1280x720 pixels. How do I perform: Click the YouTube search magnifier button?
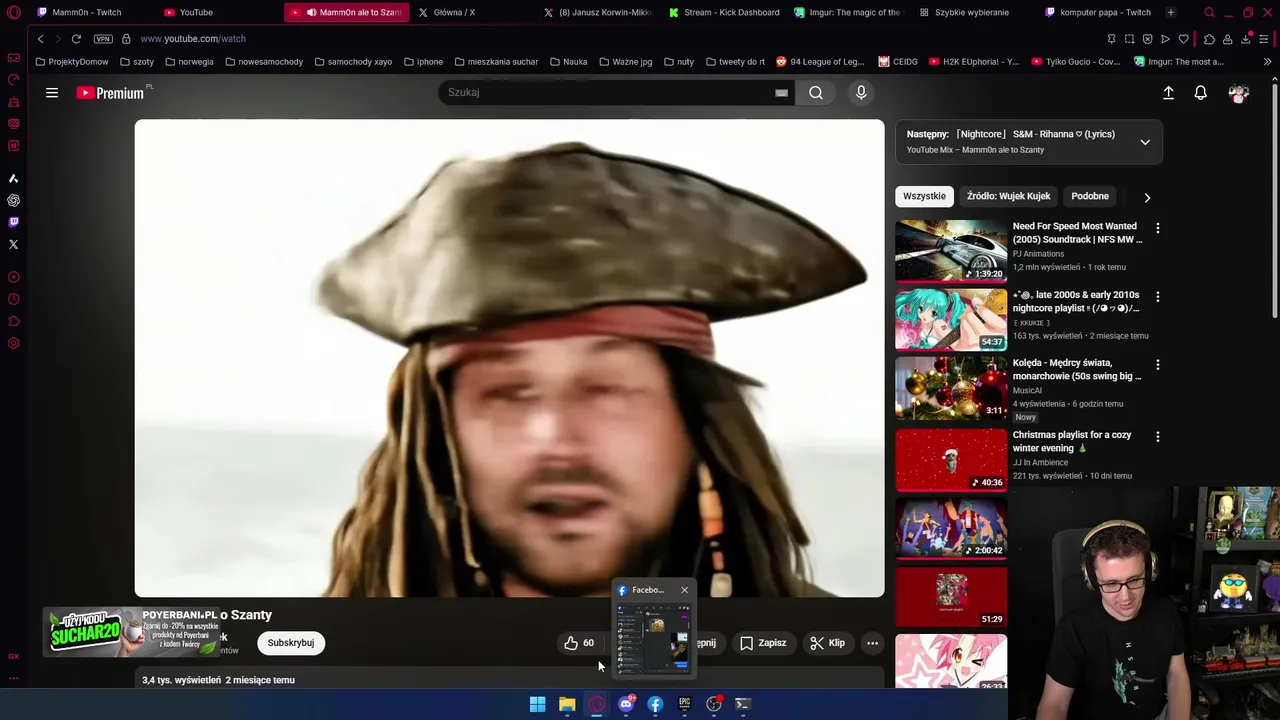(816, 92)
